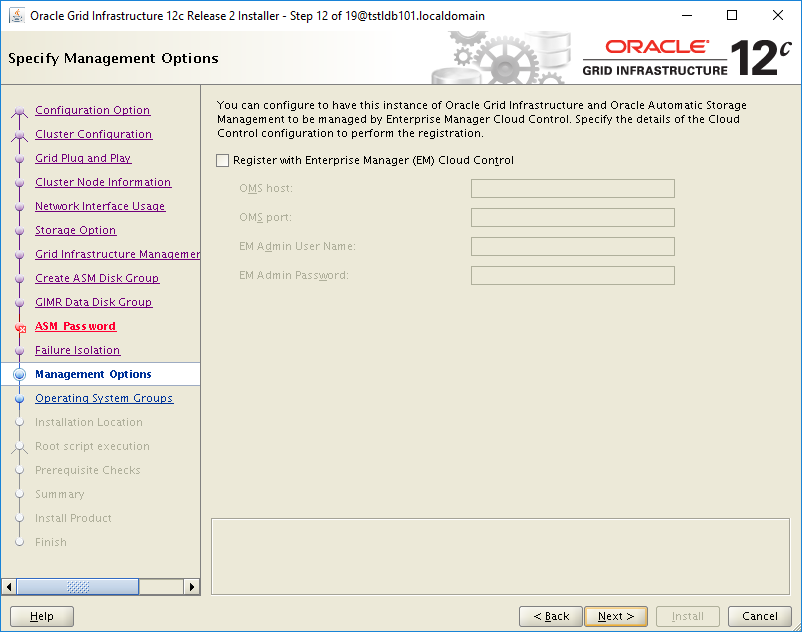Screen dimensions: 802x632
Task: Click the Management Options current step bullet
Action: [19, 374]
